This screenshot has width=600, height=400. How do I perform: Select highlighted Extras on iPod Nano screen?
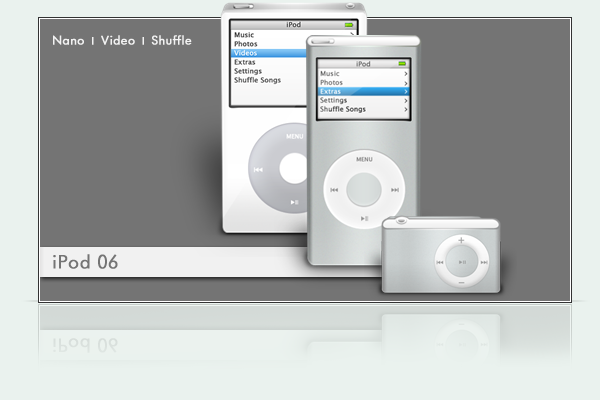coord(364,91)
